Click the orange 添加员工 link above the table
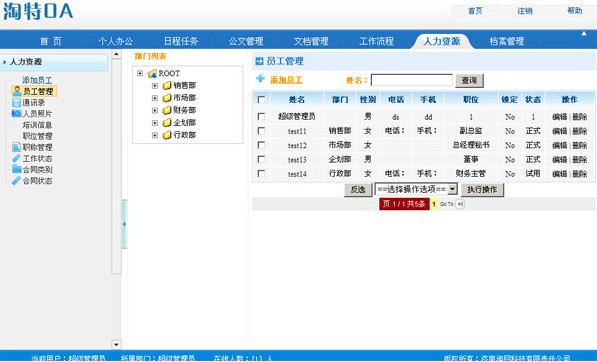 click(286, 80)
